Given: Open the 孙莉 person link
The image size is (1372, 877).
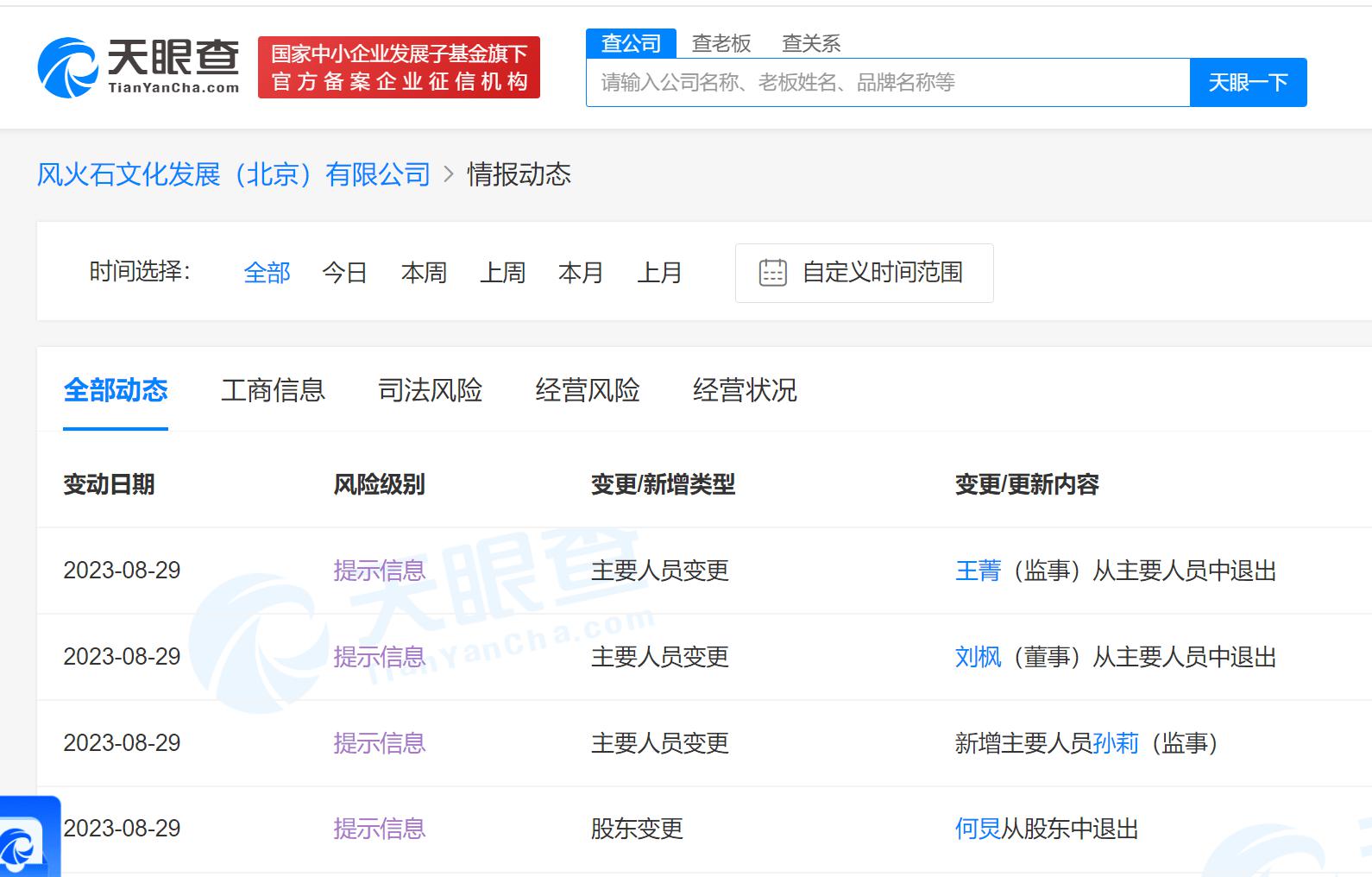Looking at the screenshot, I should [x=1116, y=743].
